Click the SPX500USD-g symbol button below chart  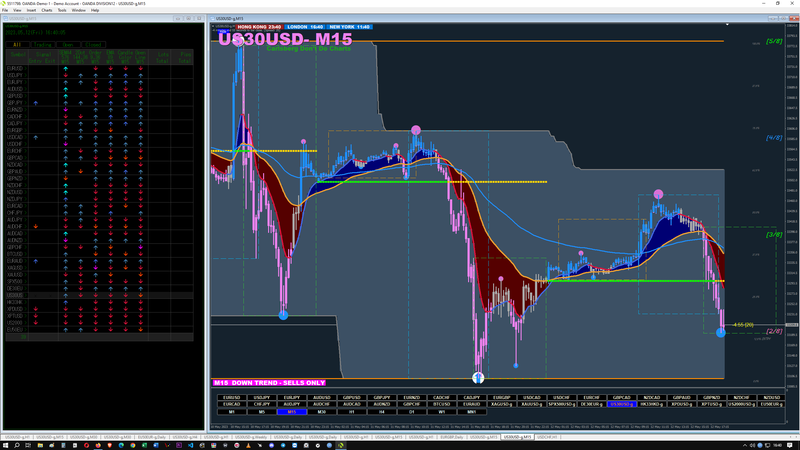pyautogui.click(x=562, y=404)
